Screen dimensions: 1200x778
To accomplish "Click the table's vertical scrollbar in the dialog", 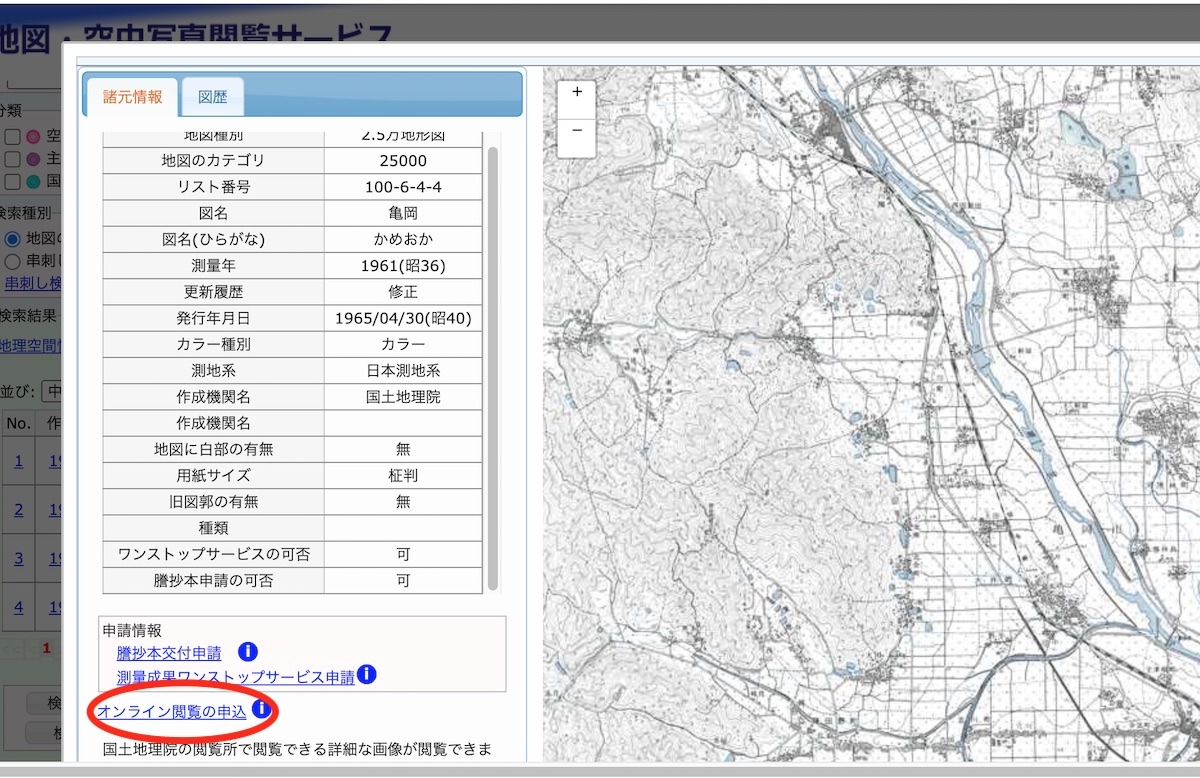I will point(492,367).
